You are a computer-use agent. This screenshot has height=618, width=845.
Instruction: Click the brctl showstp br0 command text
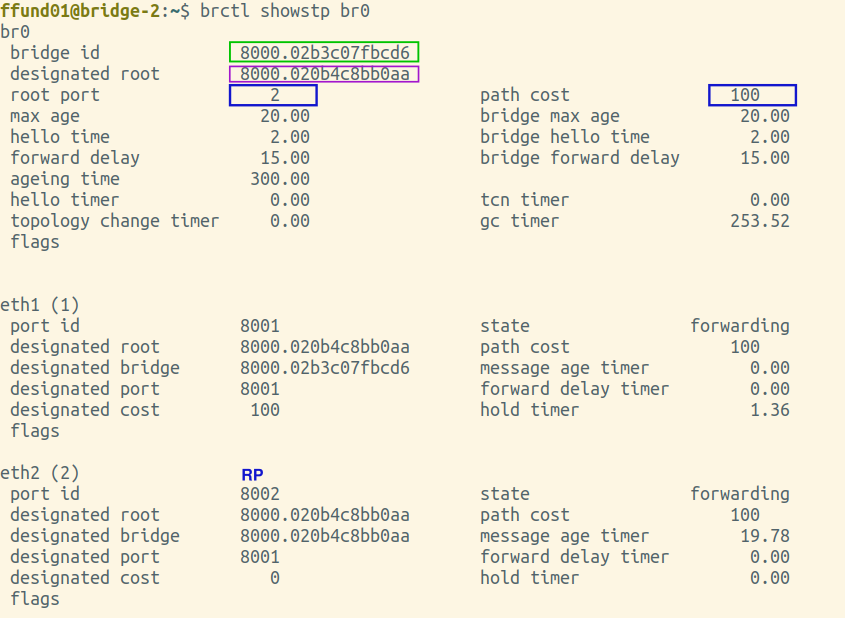click(285, 11)
